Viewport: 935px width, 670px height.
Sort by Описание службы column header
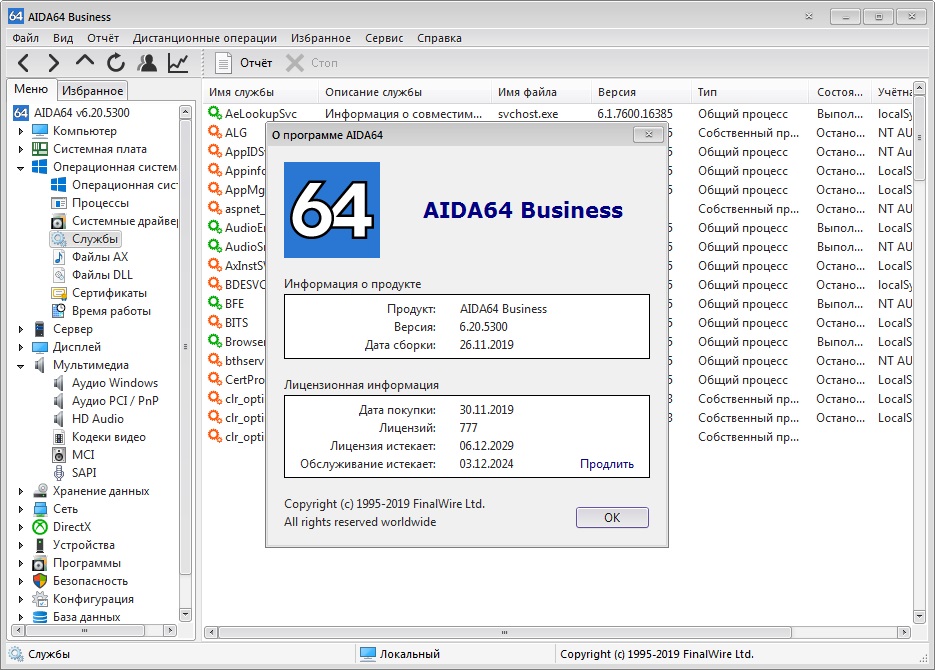[404, 92]
